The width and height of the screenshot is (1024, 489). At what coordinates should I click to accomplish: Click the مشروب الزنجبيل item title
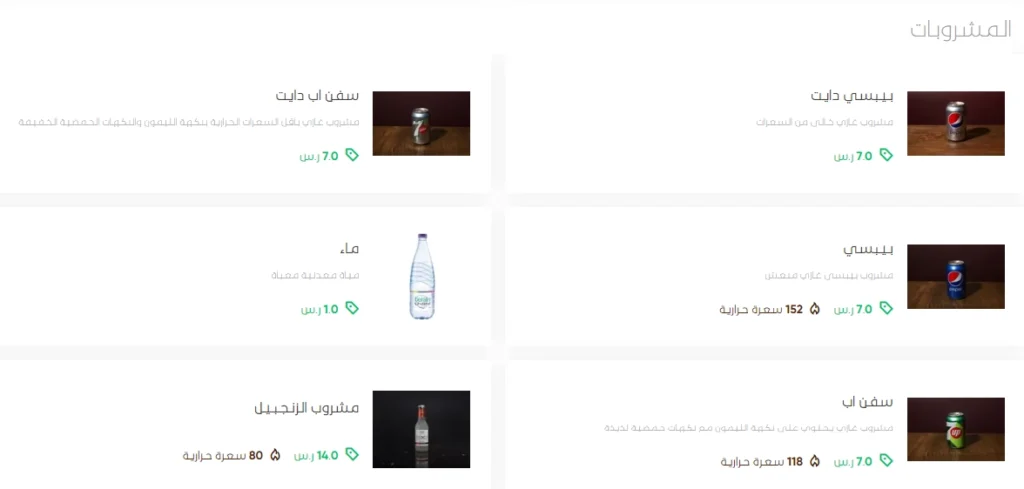pyautogui.click(x=307, y=409)
